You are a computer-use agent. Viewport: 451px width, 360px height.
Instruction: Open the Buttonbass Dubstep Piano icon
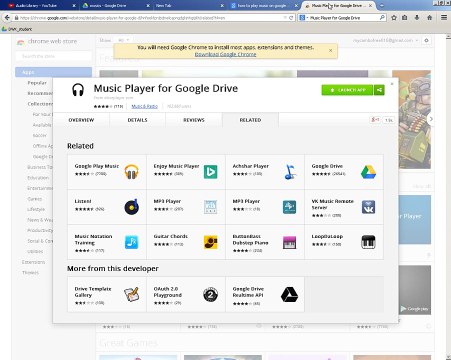coord(289,242)
